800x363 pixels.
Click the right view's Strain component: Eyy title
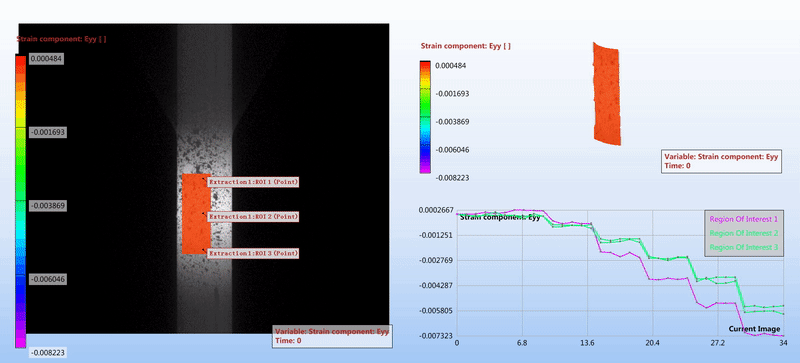click(466, 46)
